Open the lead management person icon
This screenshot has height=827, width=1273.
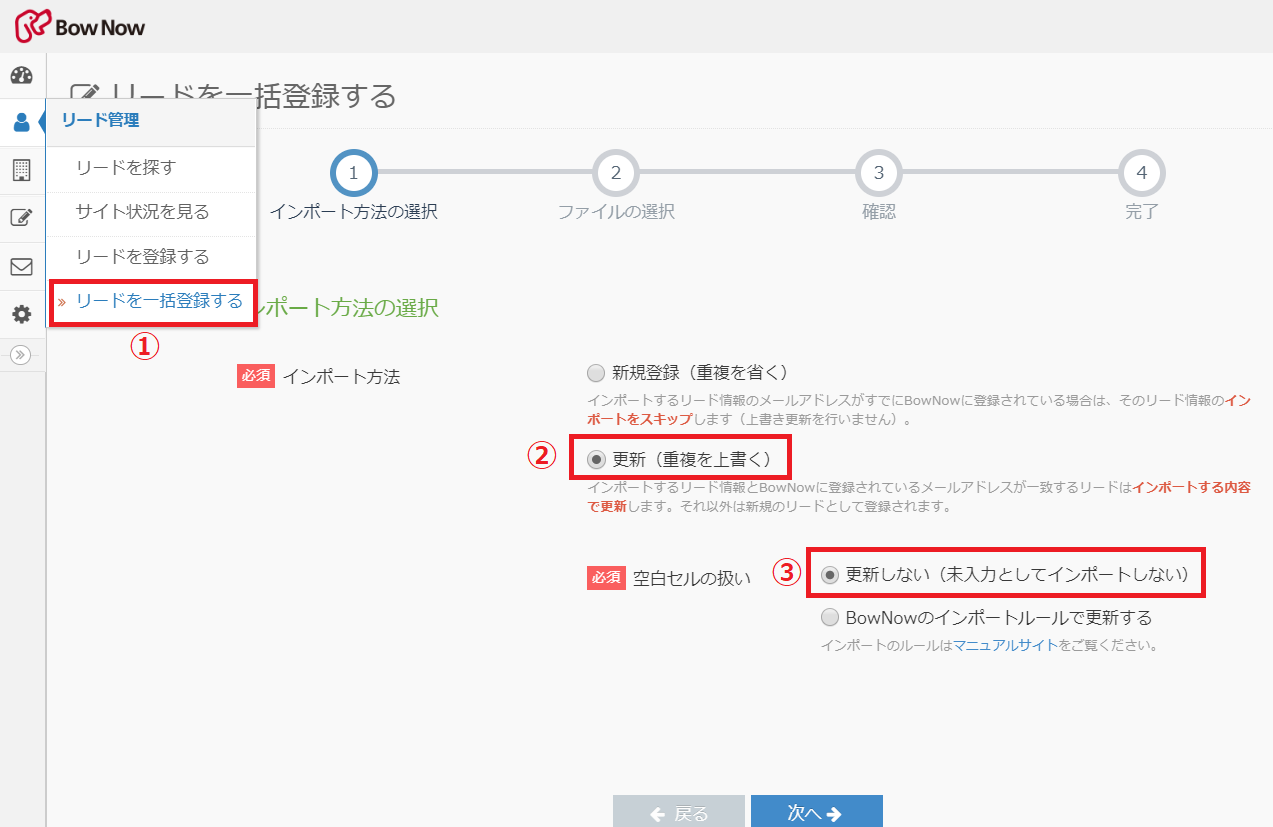pyautogui.click(x=22, y=123)
